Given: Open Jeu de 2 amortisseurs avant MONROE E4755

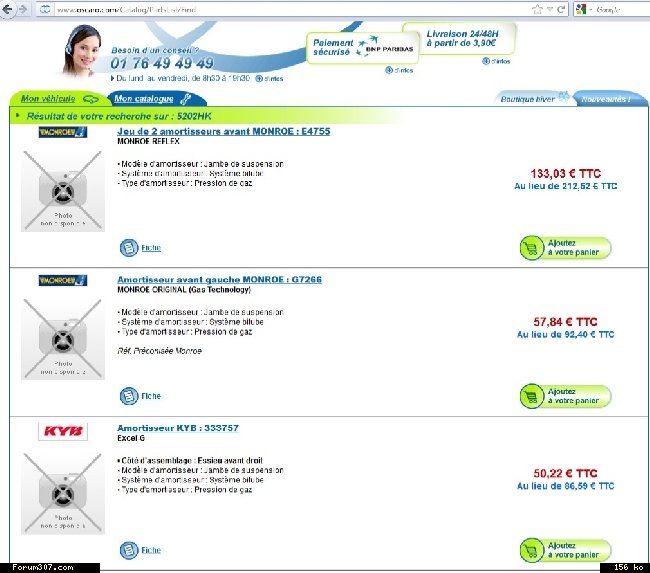Looking at the screenshot, I should coord(223,131).
